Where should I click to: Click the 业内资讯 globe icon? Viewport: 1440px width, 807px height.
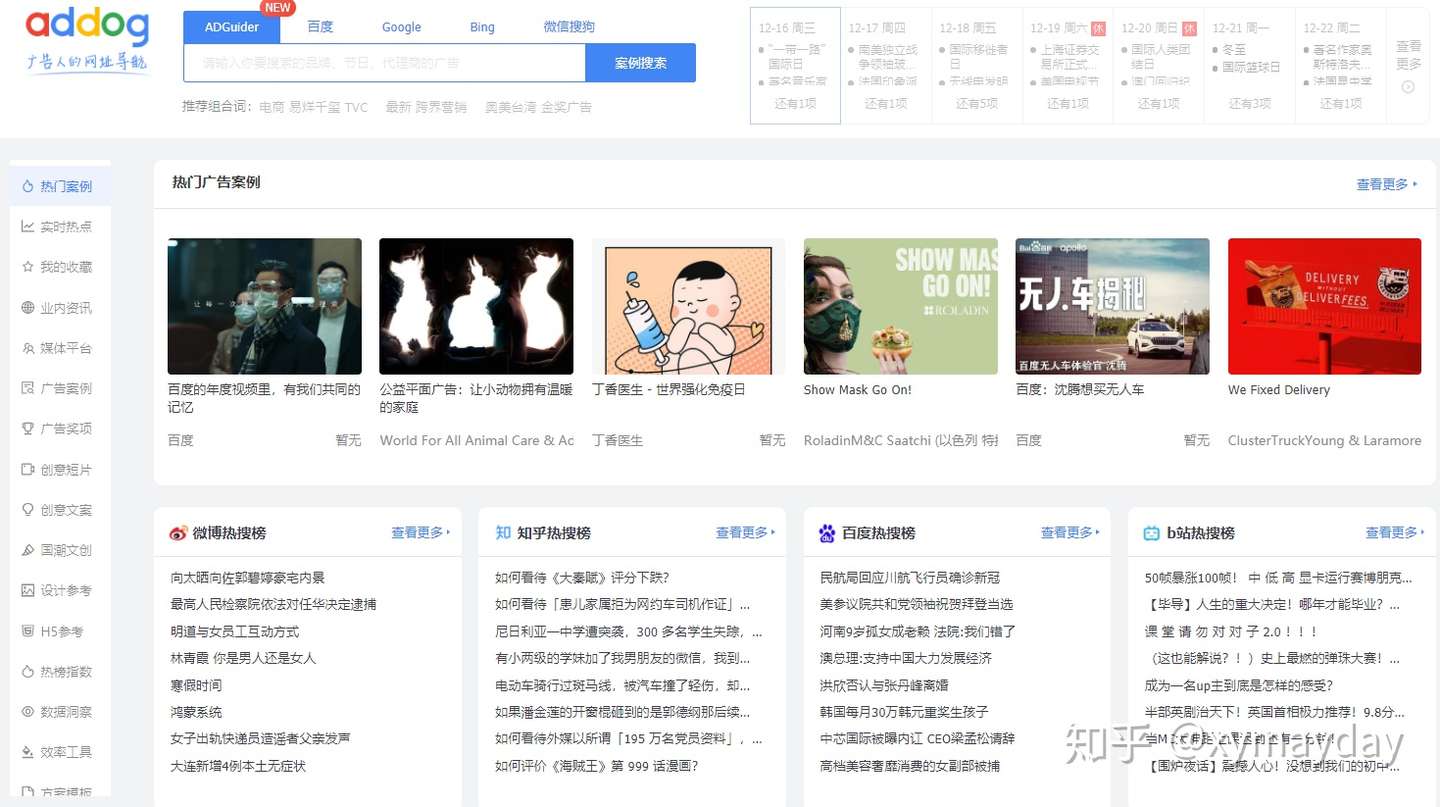point(27,308)
